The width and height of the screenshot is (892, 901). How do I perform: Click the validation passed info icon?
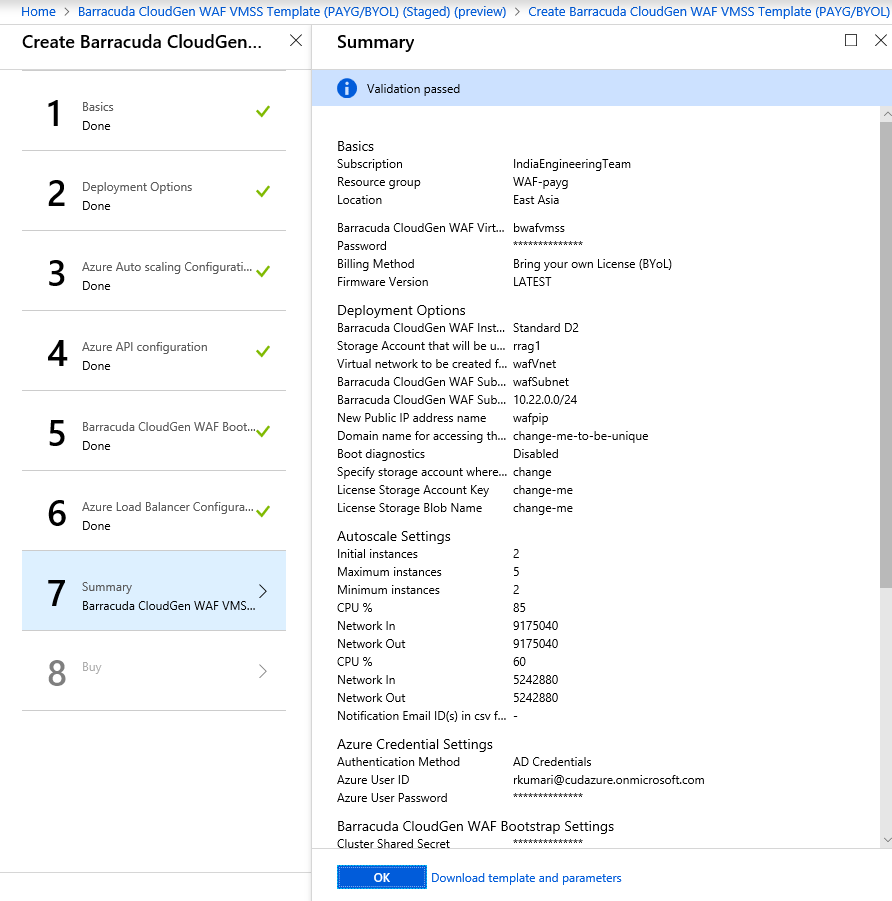(347, 88)
